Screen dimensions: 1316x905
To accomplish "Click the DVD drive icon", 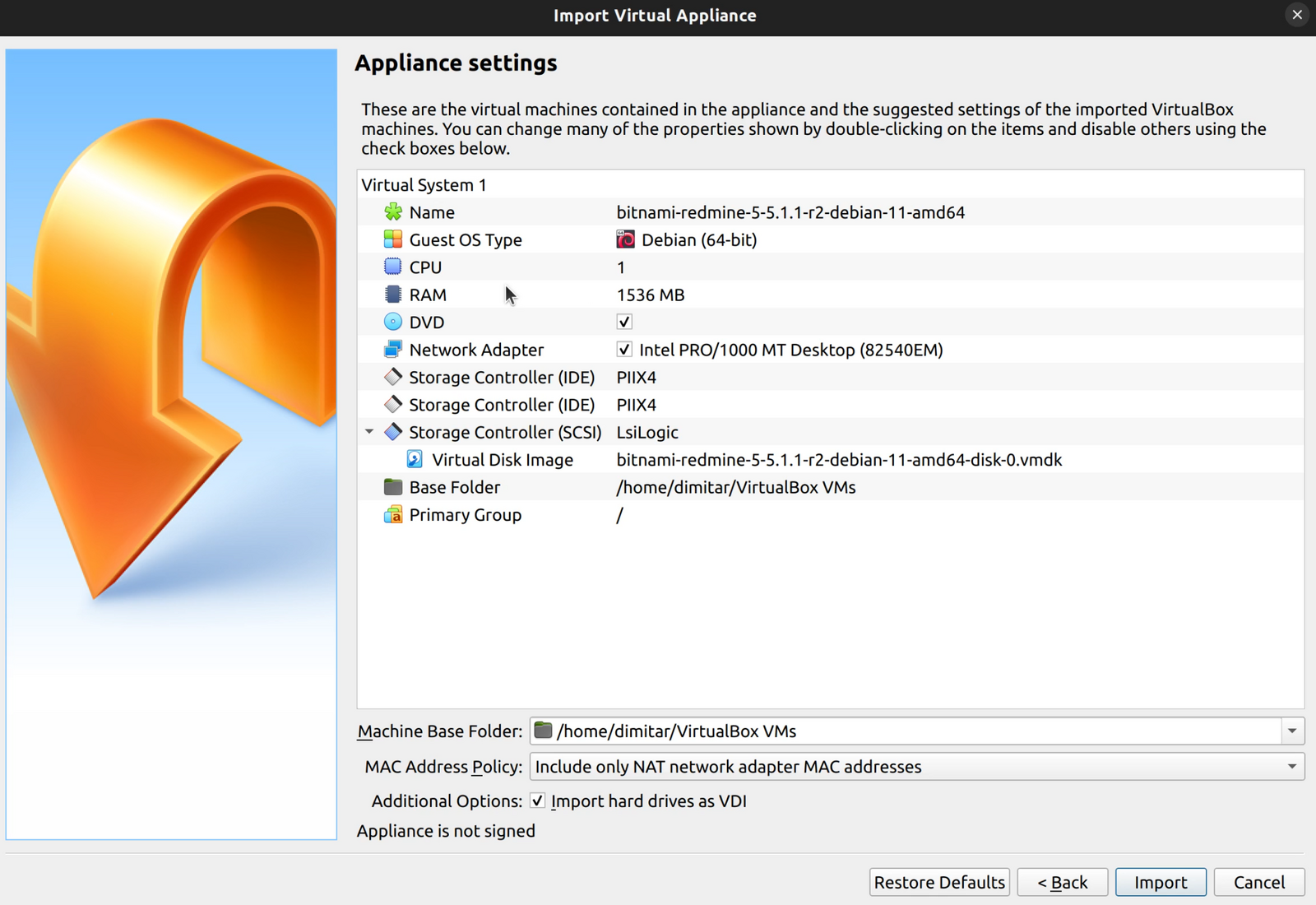I will [x=392, y=322].
